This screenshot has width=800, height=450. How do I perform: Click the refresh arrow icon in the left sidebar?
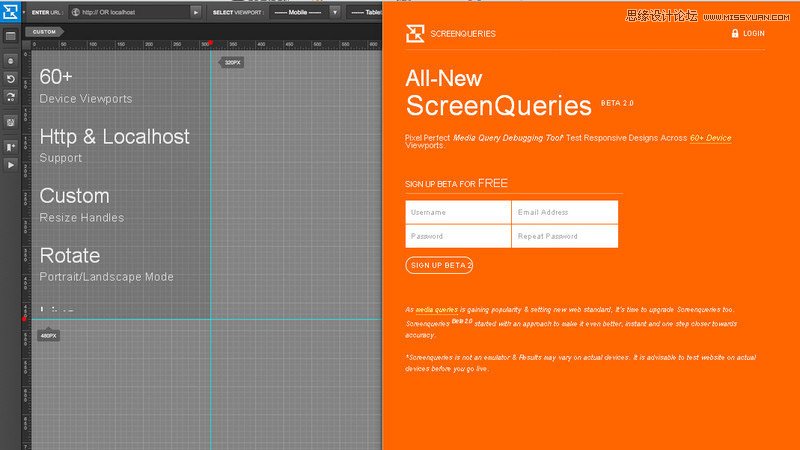tap(10, 97)
